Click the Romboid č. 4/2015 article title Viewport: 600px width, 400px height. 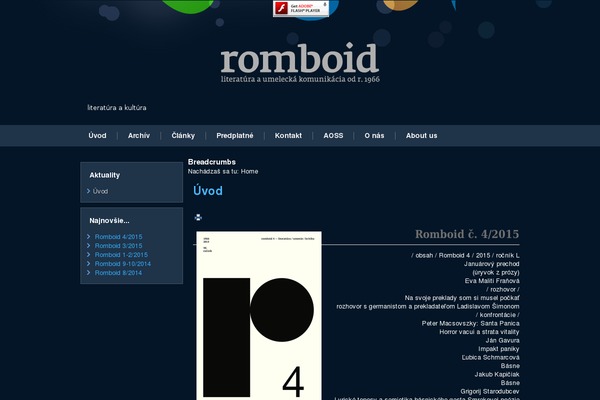(x=467, y=234)
